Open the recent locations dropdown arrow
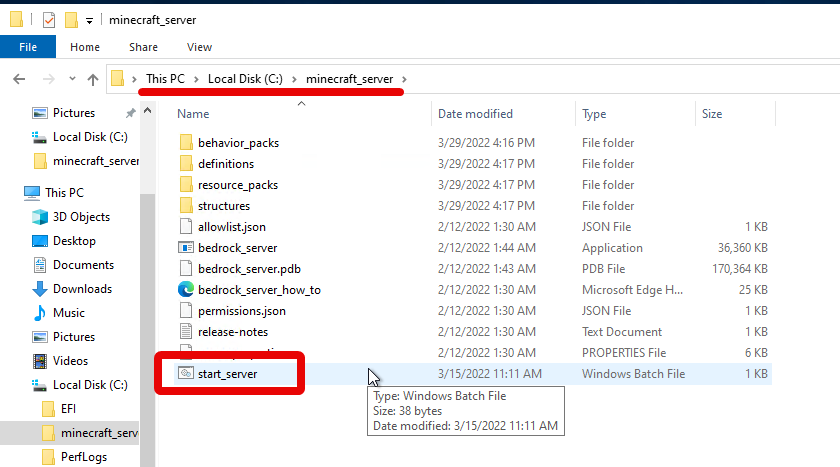This screenshot has width=840, height=467. (72, 79)
